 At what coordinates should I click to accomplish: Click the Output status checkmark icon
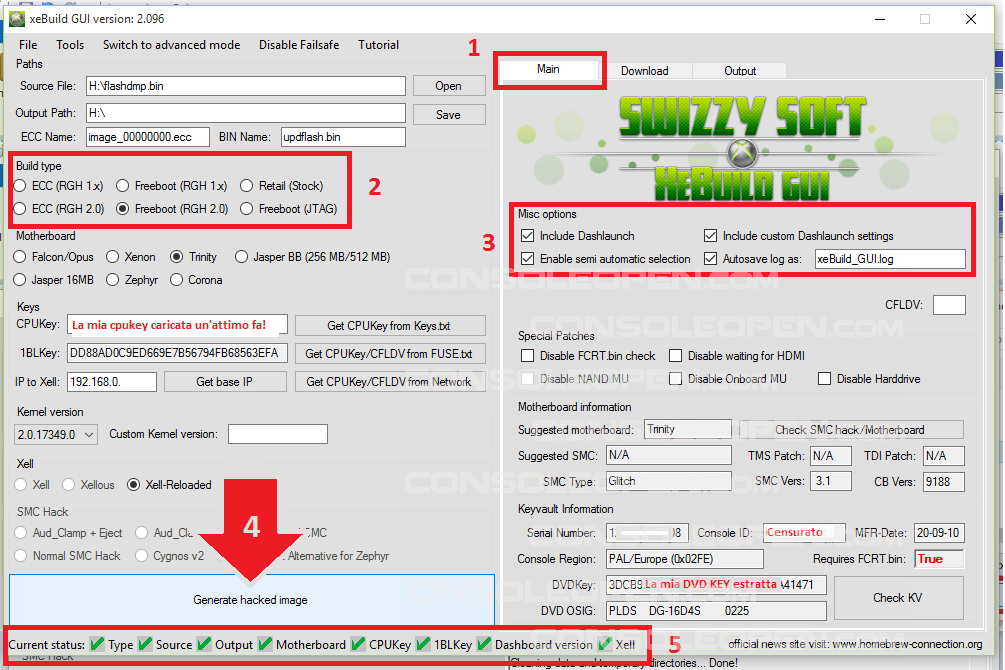(x=204, y=644)
